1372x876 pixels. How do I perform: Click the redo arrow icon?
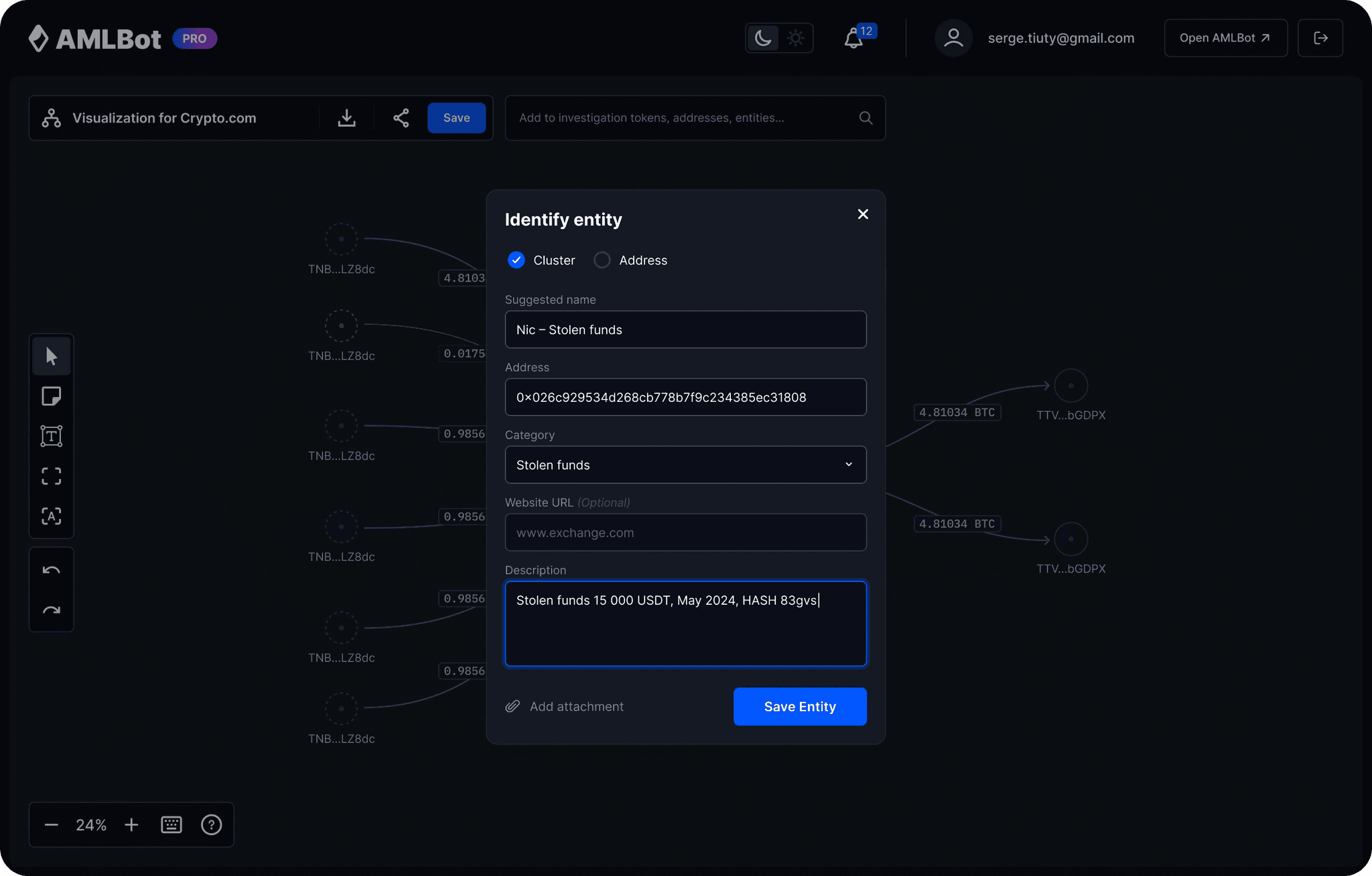[x=52, y=610]
